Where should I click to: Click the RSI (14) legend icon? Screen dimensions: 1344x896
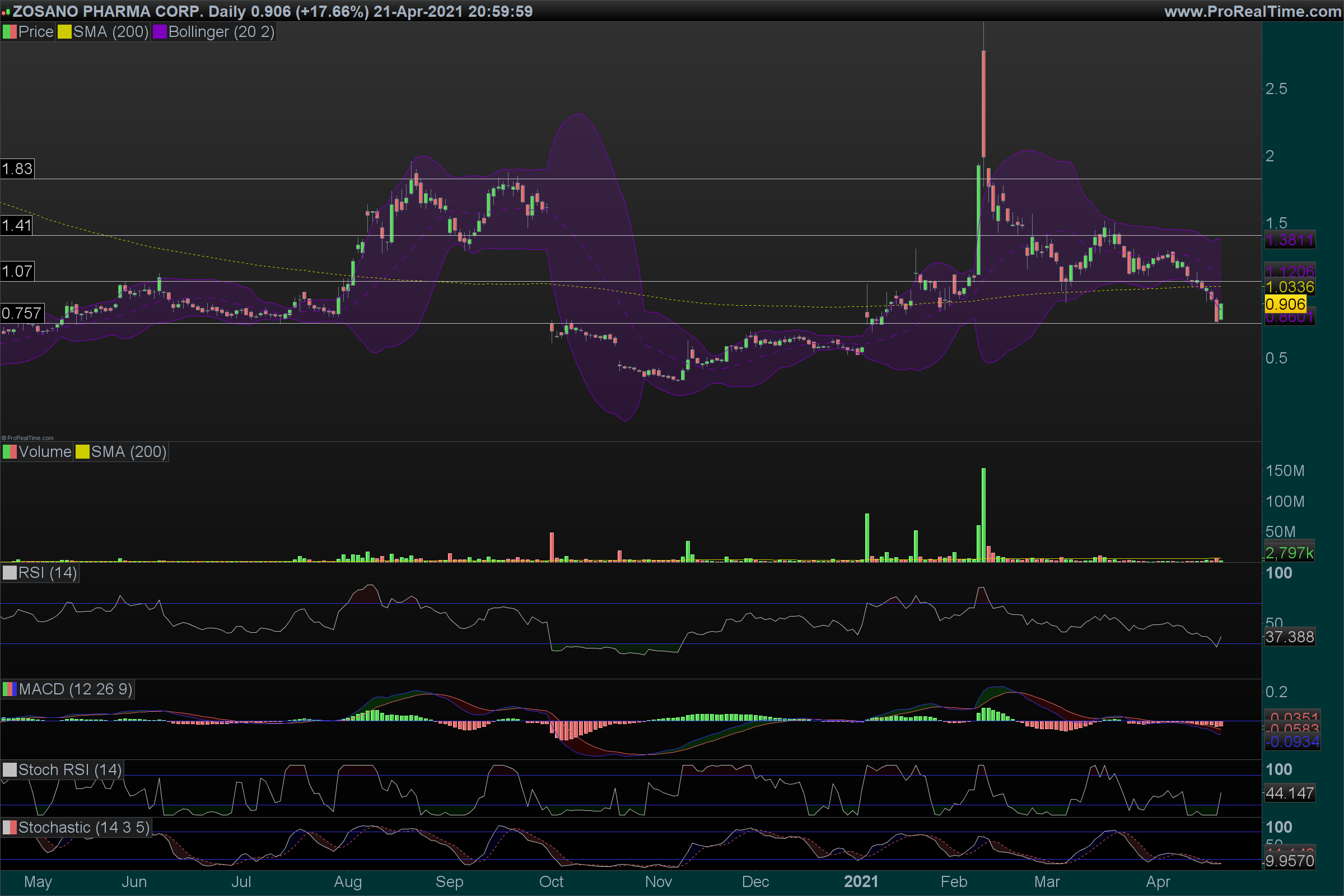coord(10,572)
